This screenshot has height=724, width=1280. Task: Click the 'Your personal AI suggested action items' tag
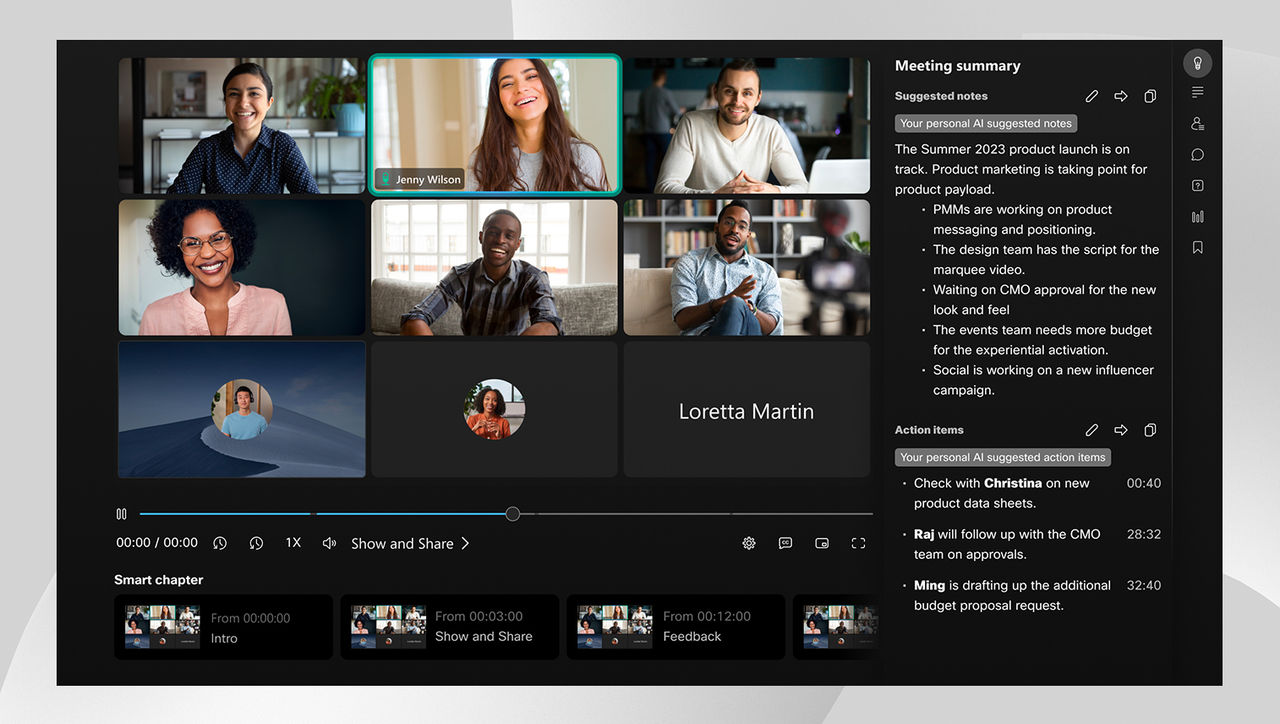point(1003,457)
